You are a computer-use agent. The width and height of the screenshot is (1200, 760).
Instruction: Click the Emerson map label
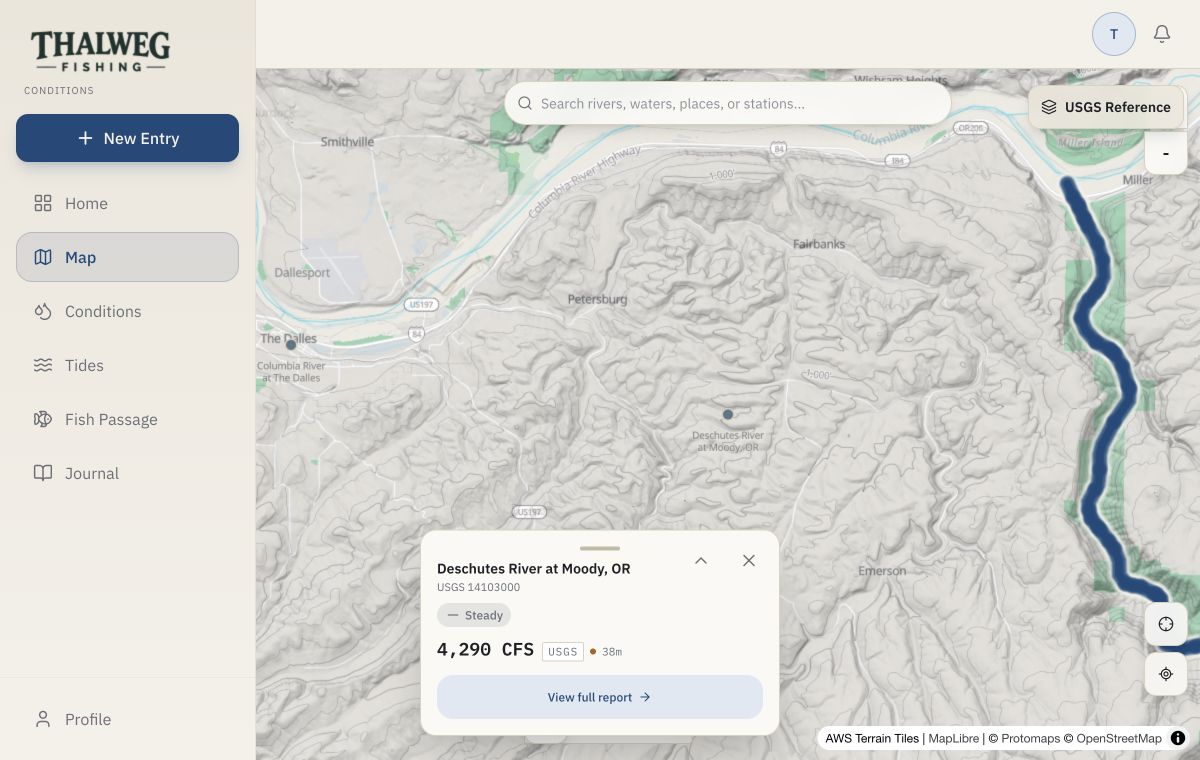(882, 571)
